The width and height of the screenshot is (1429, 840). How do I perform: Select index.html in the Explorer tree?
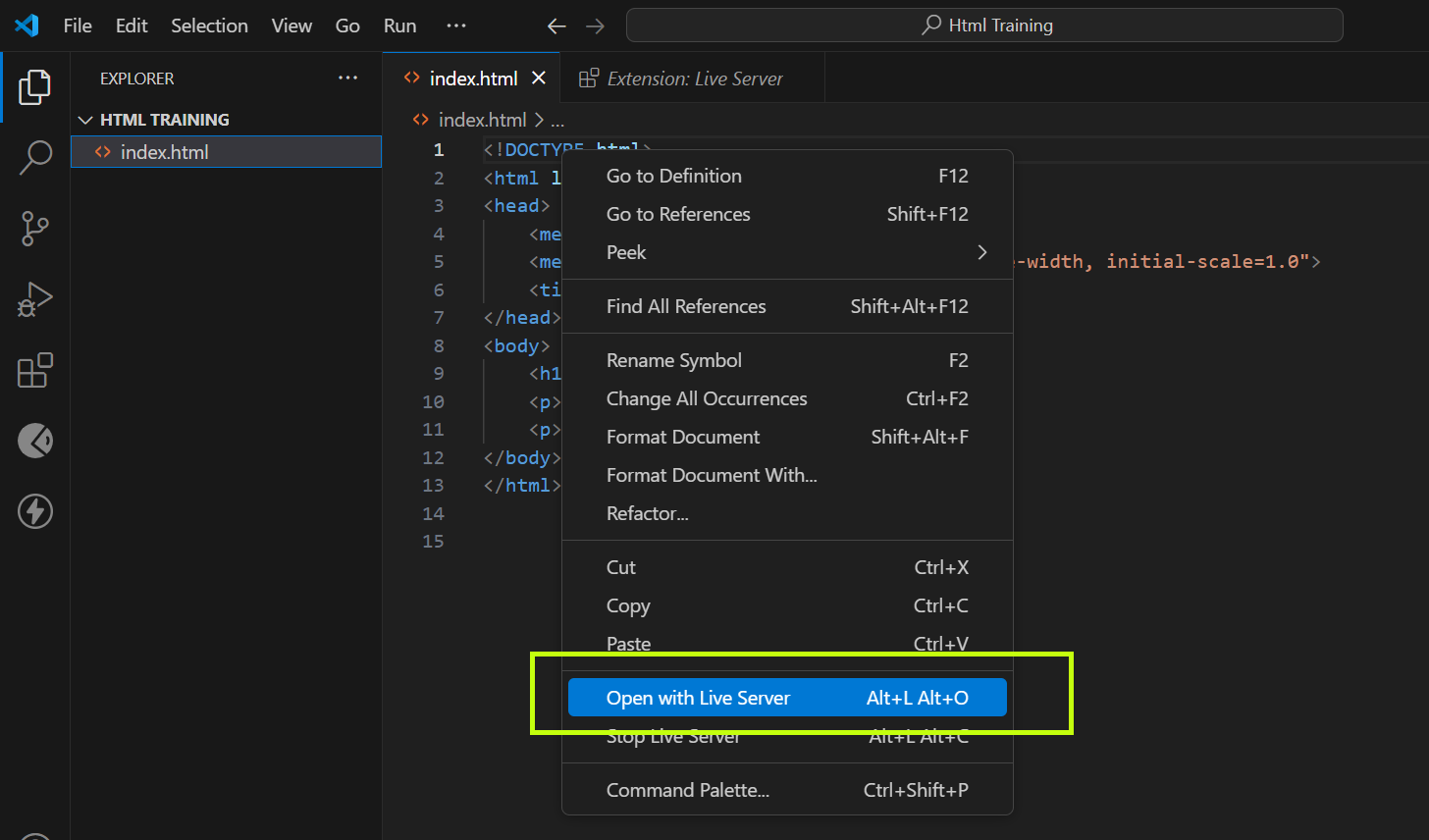[164, 152]
